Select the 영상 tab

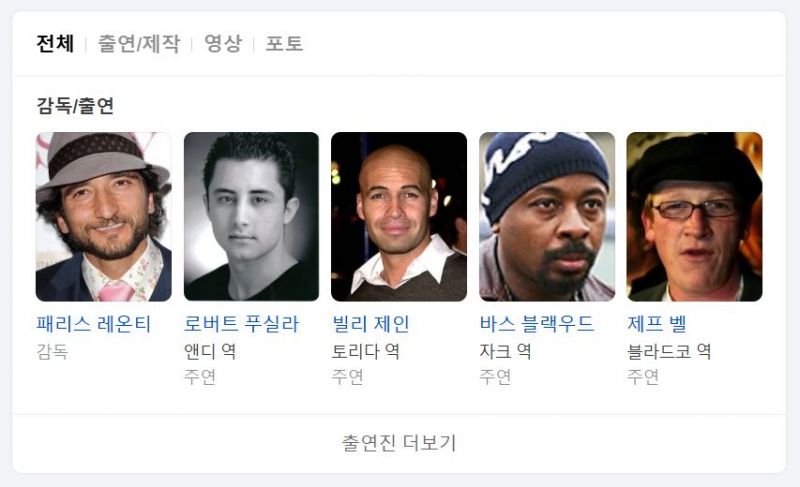223,43
